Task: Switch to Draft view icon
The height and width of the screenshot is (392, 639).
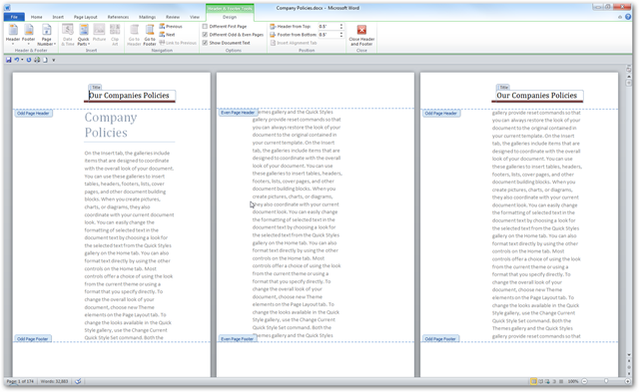Action: [x=561, y=381]
